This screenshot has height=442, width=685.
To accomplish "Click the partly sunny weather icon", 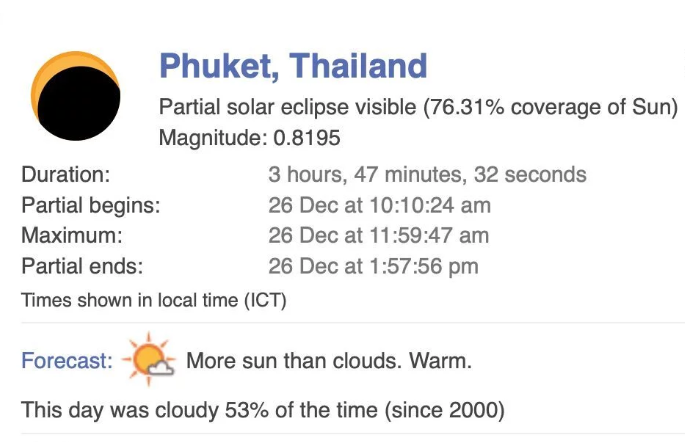I will coord(149,359).
